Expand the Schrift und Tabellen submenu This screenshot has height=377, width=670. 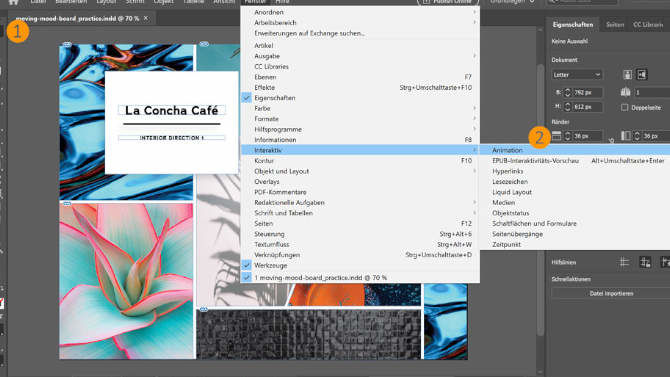[360, 213]
